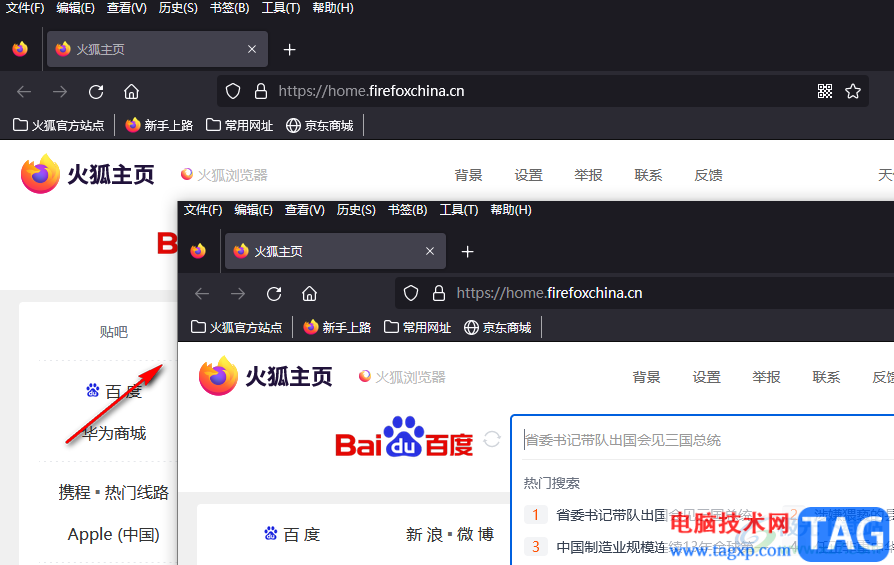Screen dimensions: 894x565
Task: Open 工具(T) menu in rear window
Action: point(281,8)
